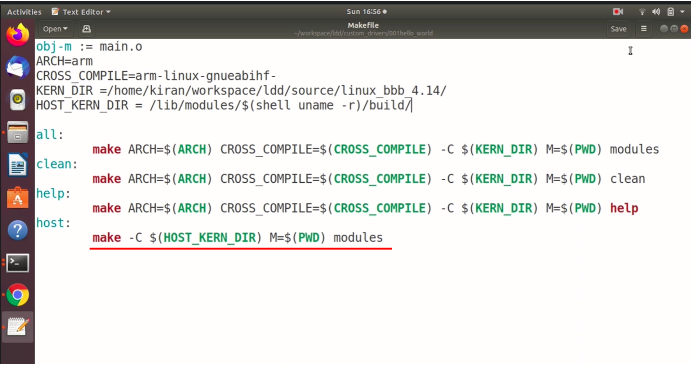
Task: Maximize the Text Editor window
Action: pyautogui.click(x=674, y=29)
